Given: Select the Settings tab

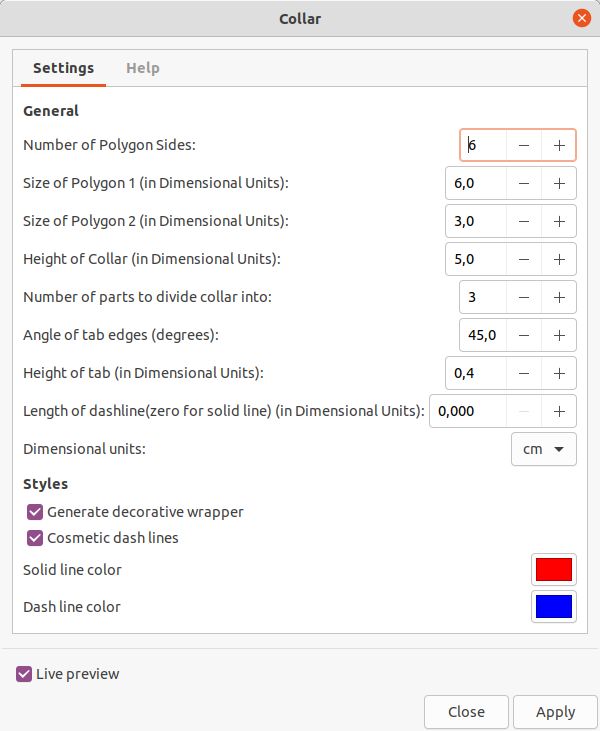Looking at the screenshot, I should point(63,68).
